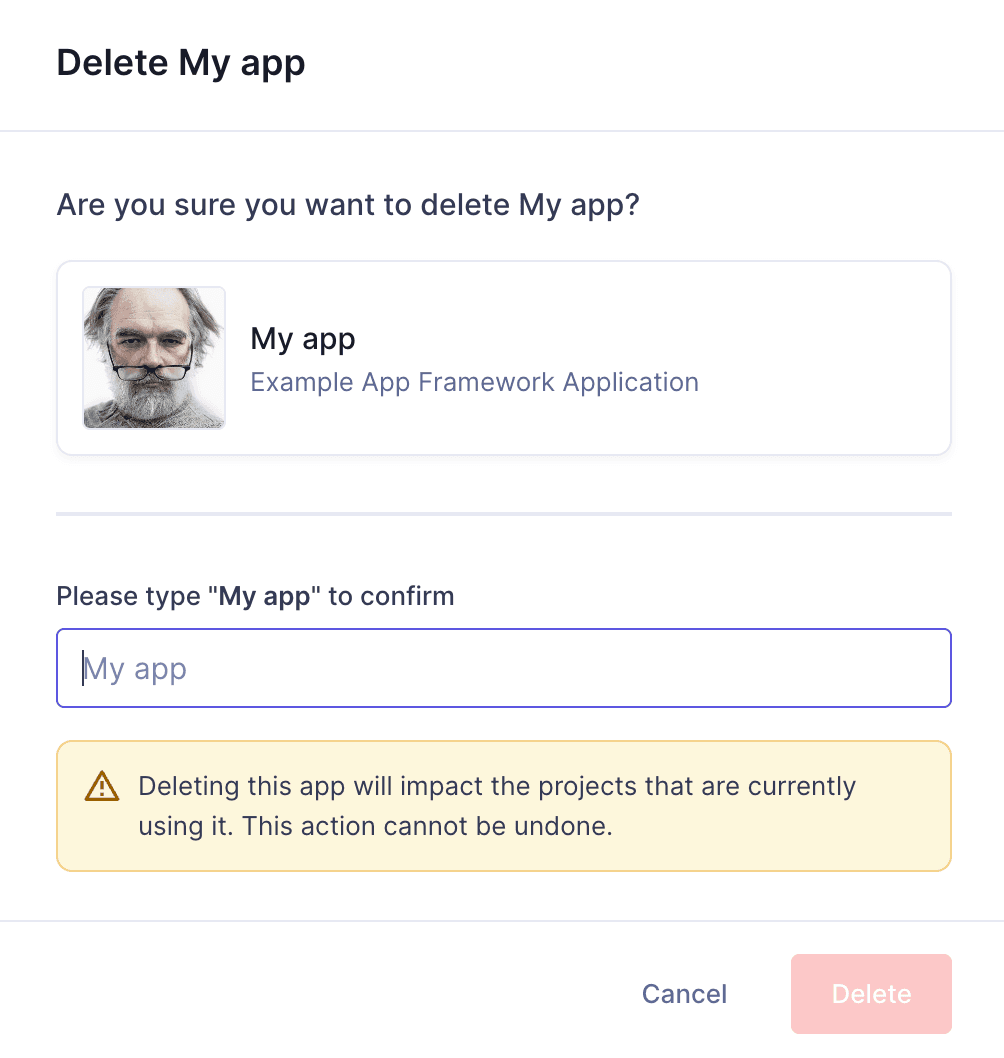The image size is (1004, 1058).
Task: Select the Cancel button
Action: 684,993
